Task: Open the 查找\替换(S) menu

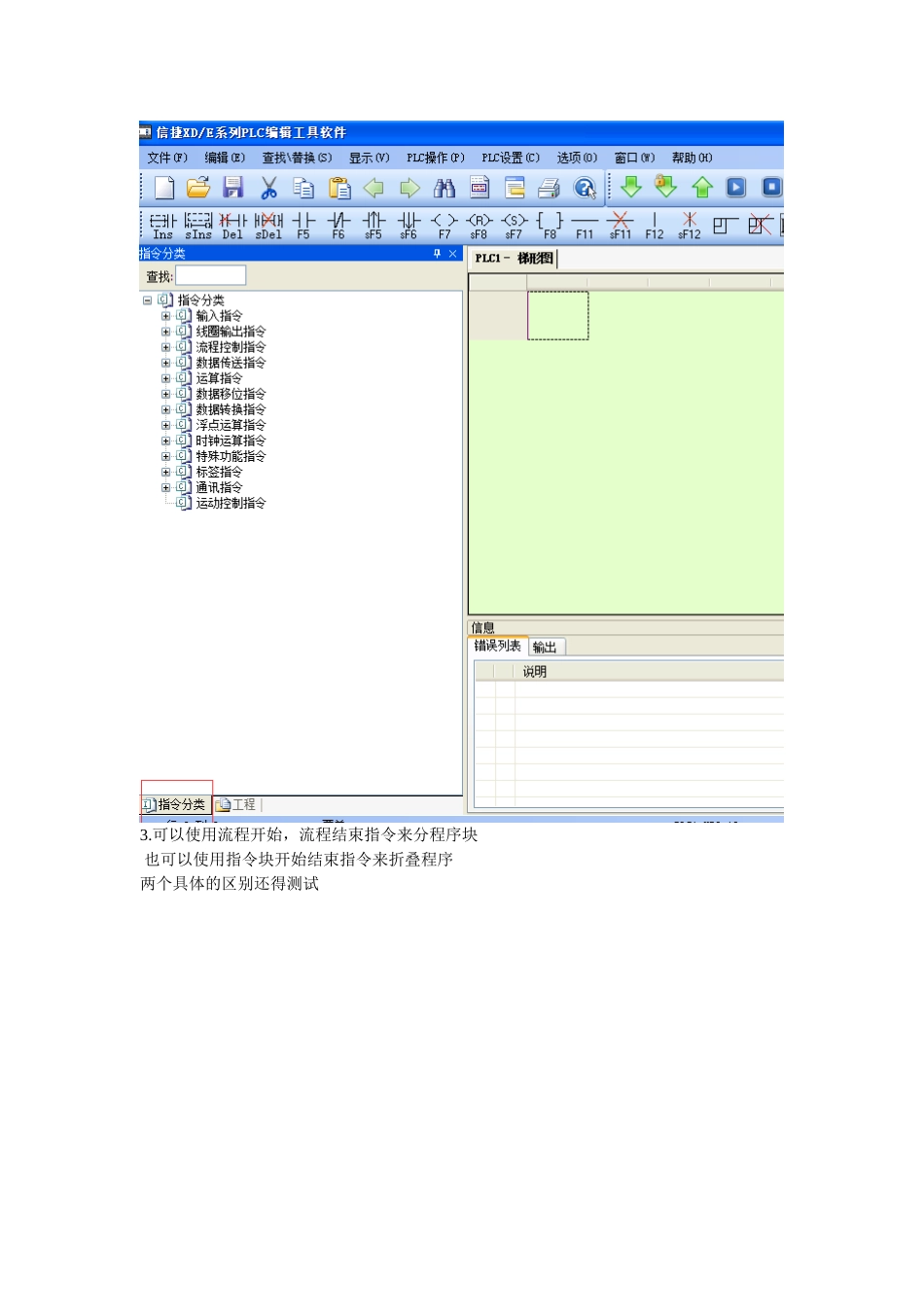Action: coord(297,158)
